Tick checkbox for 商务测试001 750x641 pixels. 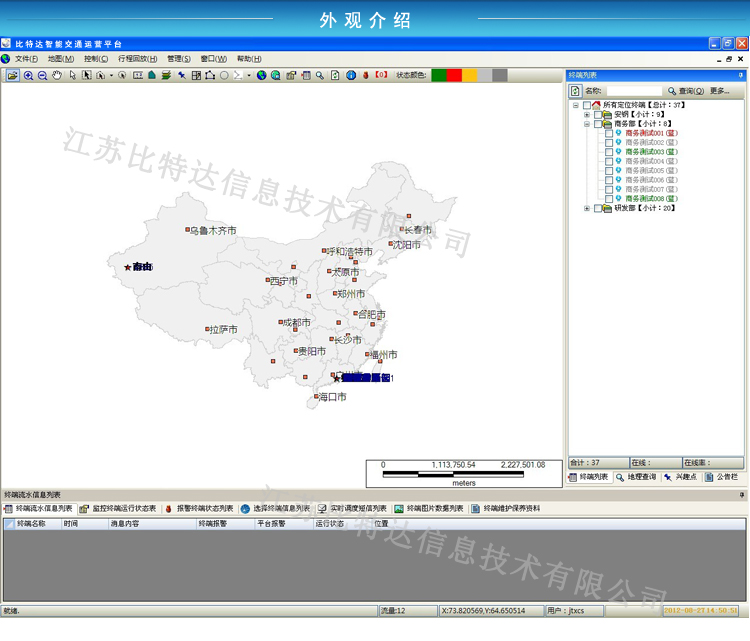pyautogui.click(x=609, y=133)
